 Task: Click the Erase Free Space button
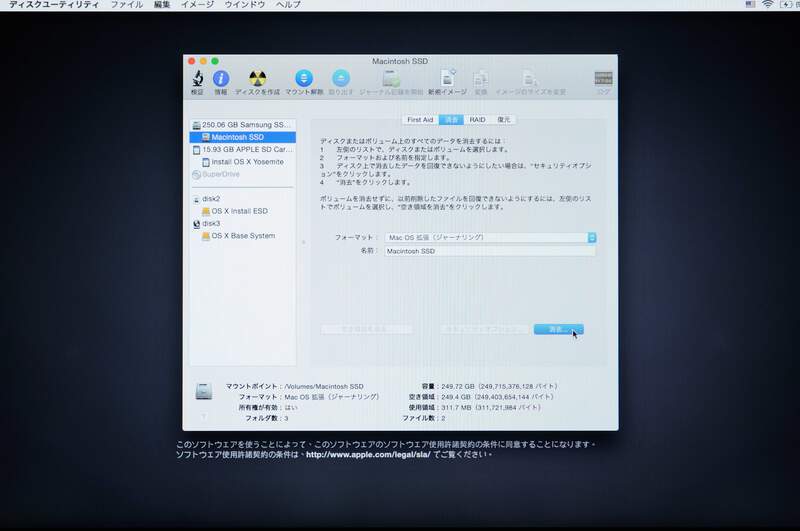[x=366, y=330]
